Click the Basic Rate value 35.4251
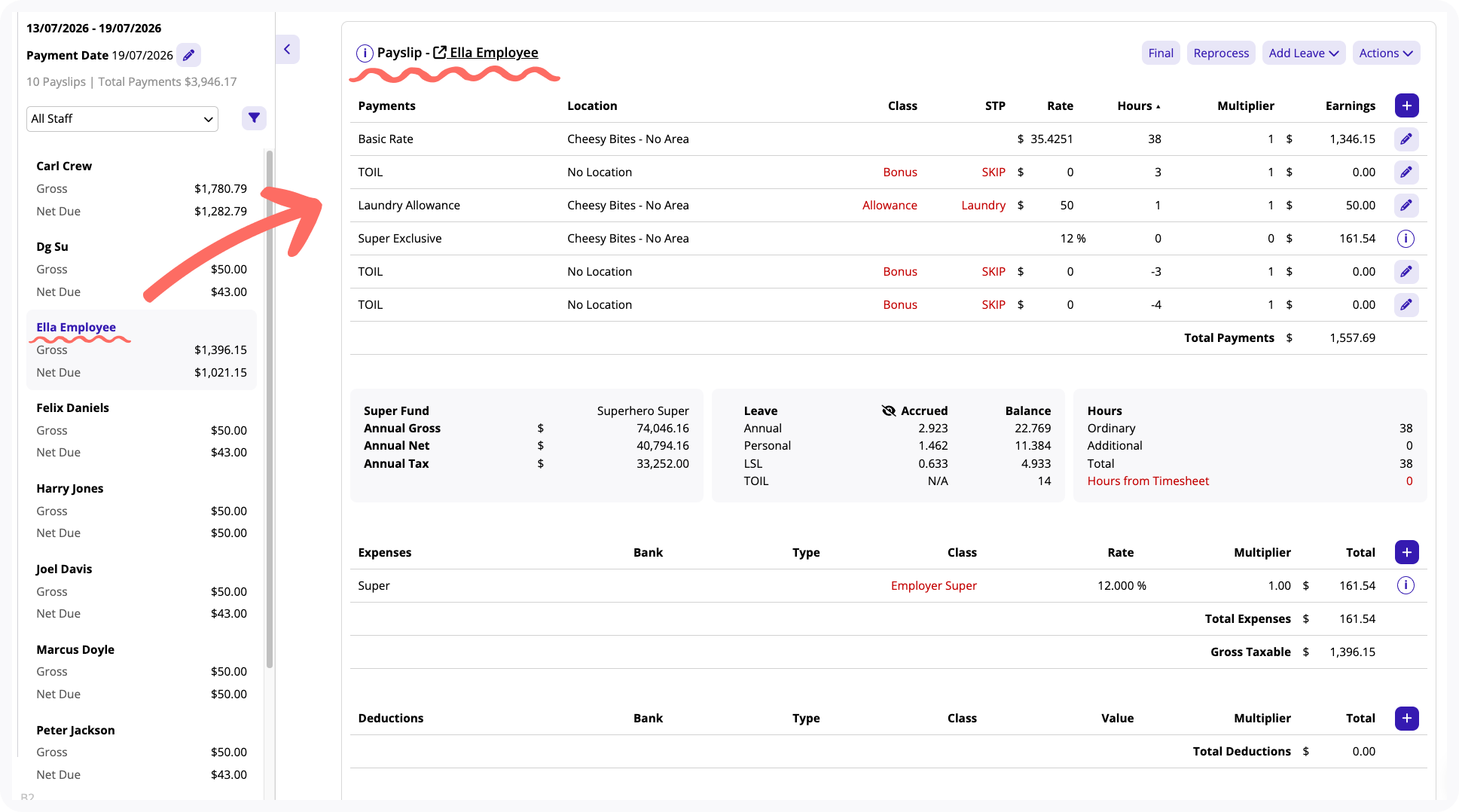The height and width of the screenshot is (812, 1459). point(1052,139)
